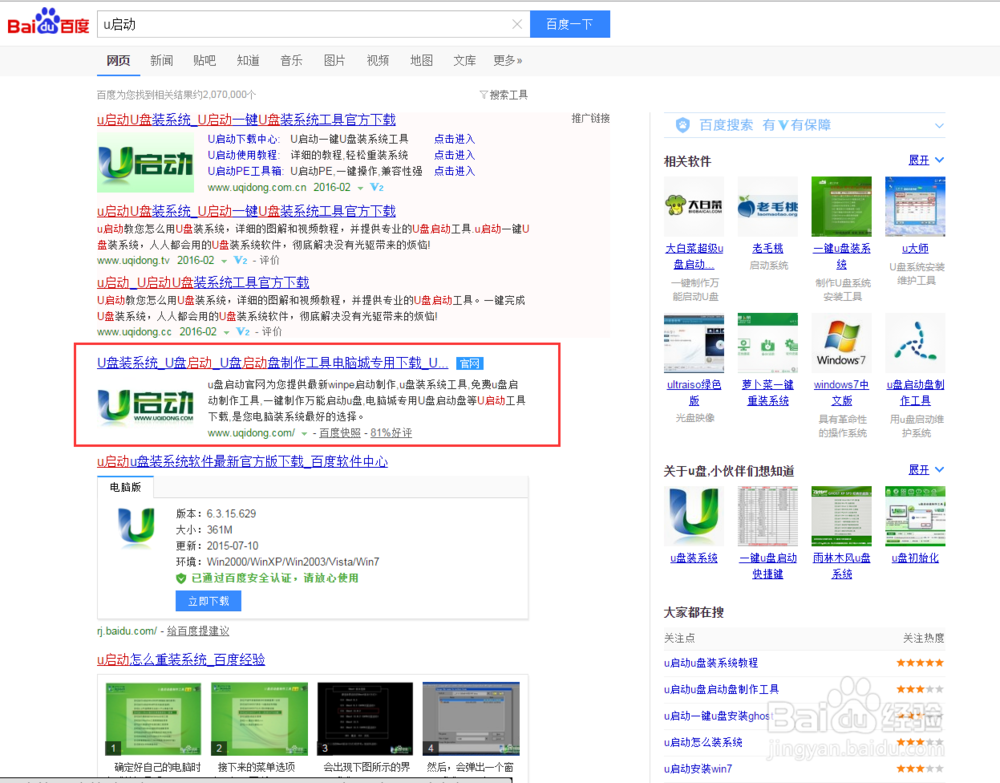
Task: Expand arrow beside www.uqidong.cc
Action: (x=226, y=332)
